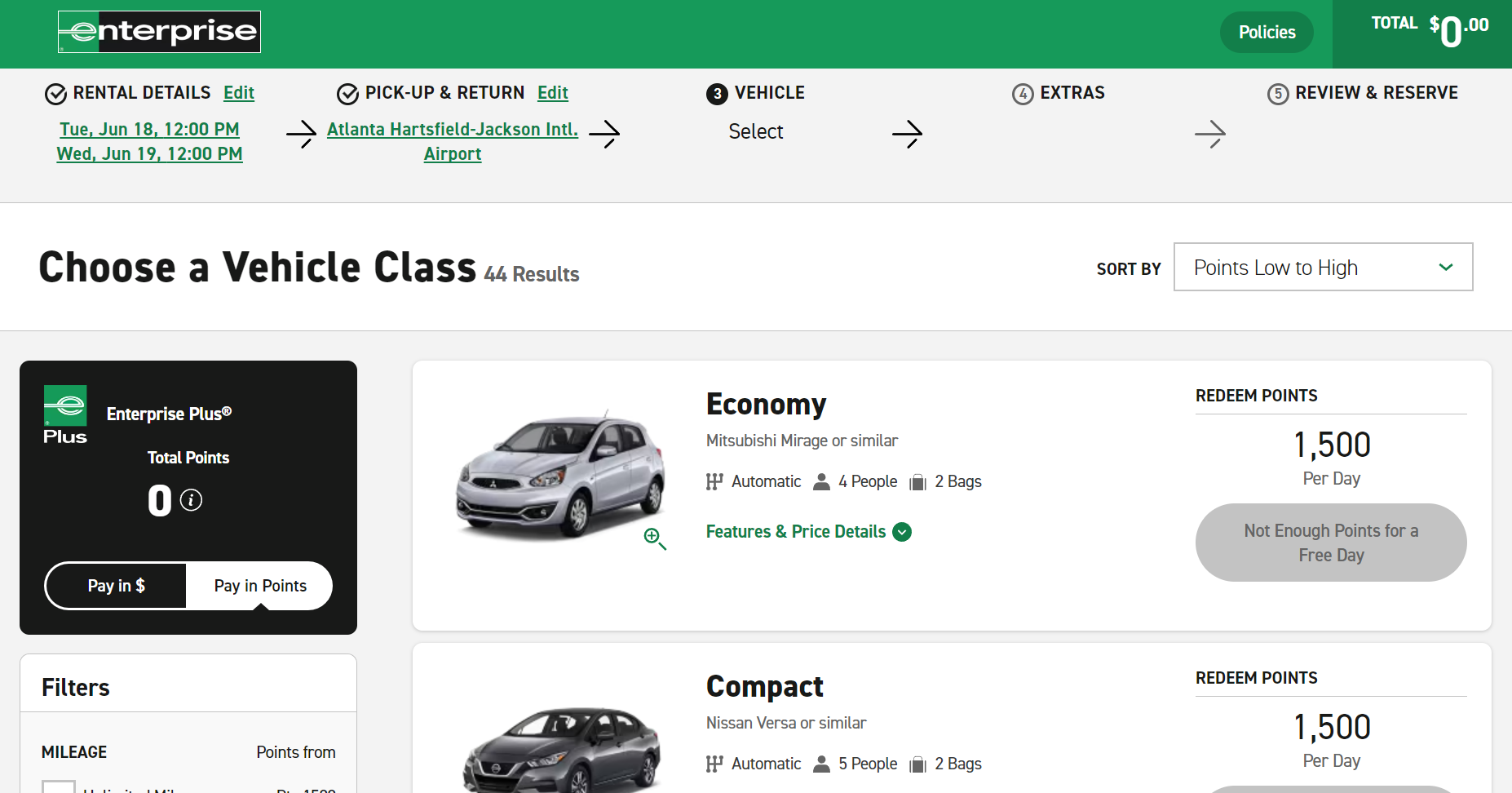Viewport: 1512px width, 793px height.
Task: Select the Pay in Points option
Action: pos(260,586)
